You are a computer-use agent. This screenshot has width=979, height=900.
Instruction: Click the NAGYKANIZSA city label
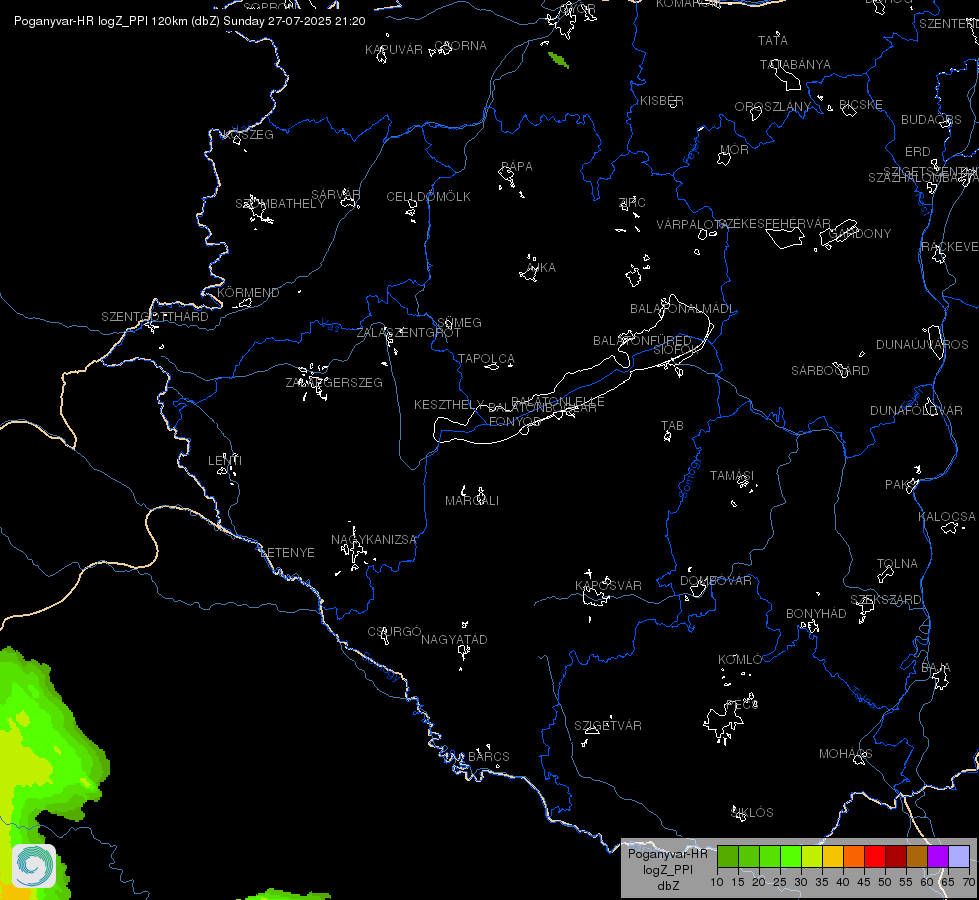(x=373, y=540)
